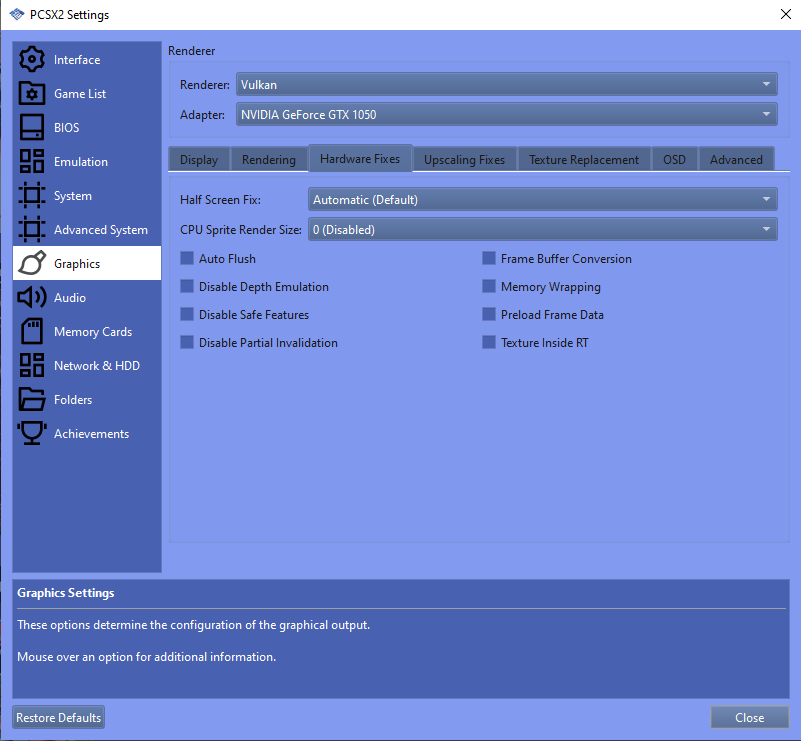Click the CPU Sprite Render Size label
Image resolution: width=801 pixels, height=741 pixels.
point(241,230)
